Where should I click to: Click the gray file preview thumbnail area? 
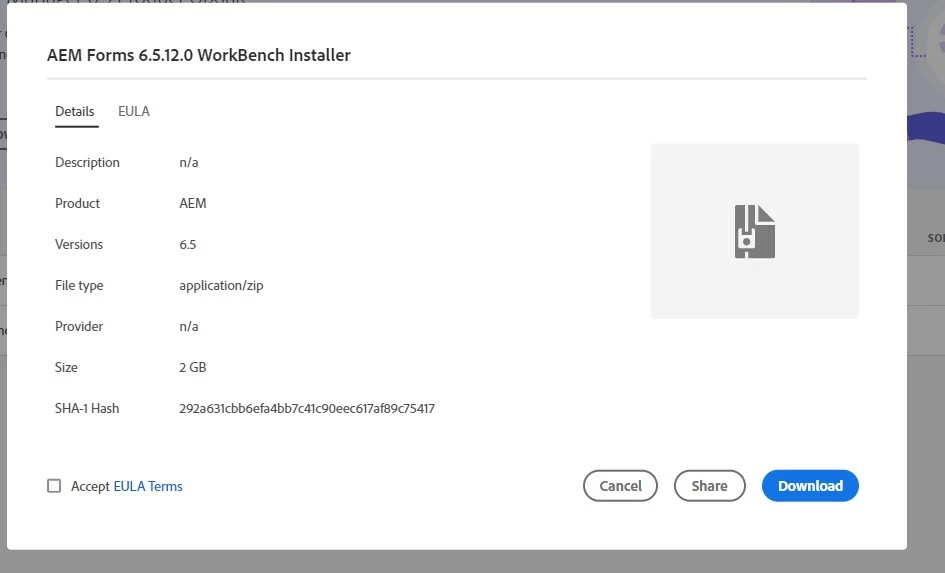755,231
